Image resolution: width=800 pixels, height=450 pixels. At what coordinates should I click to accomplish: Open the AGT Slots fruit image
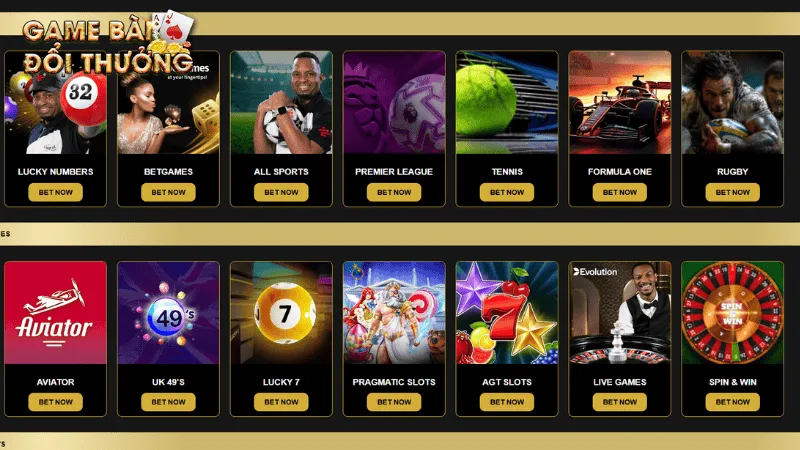pyautogui.click(x=507, y=313)
